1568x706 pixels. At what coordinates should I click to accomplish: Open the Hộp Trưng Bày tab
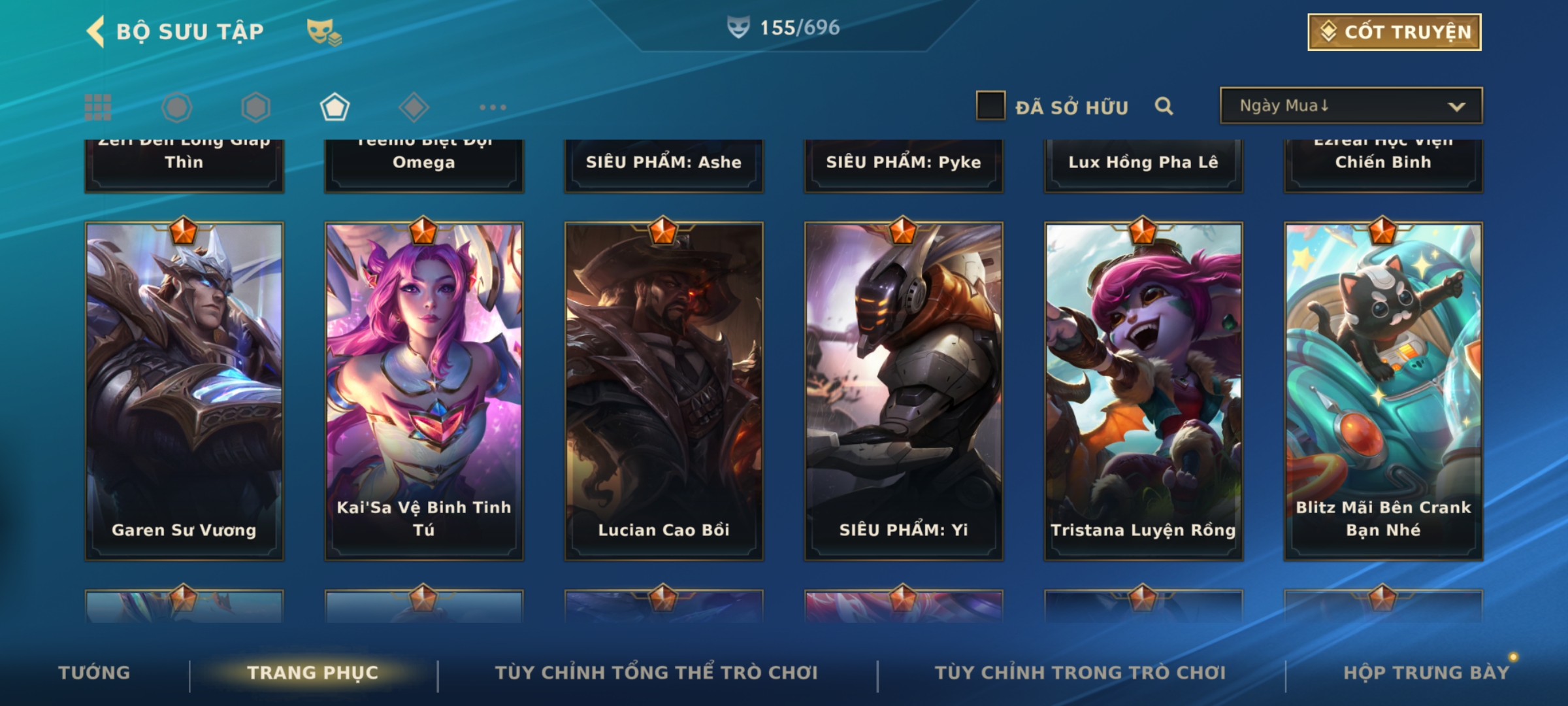coord(1426,673)
